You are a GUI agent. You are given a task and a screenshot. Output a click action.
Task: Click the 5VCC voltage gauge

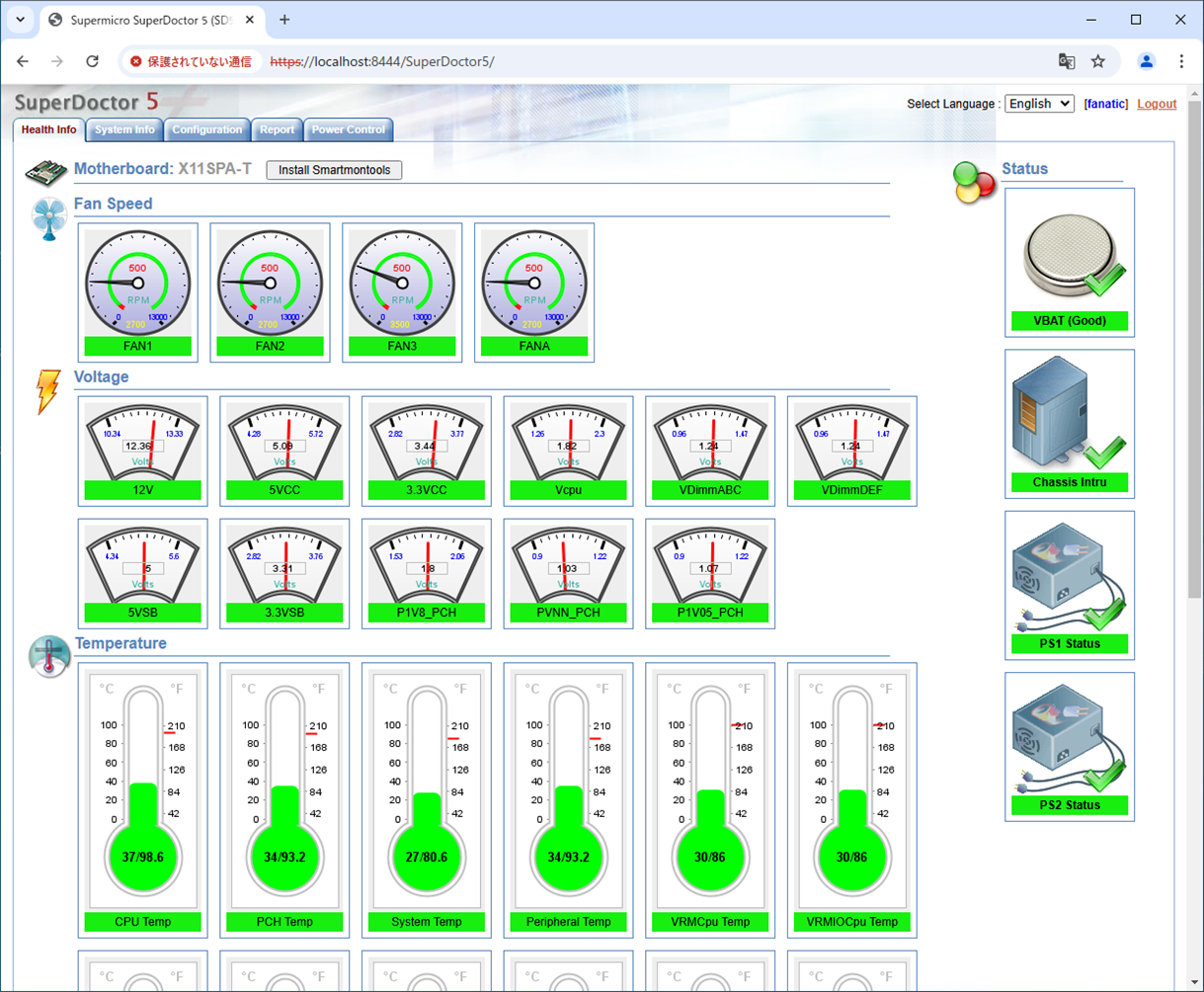(x=284, y=451)
